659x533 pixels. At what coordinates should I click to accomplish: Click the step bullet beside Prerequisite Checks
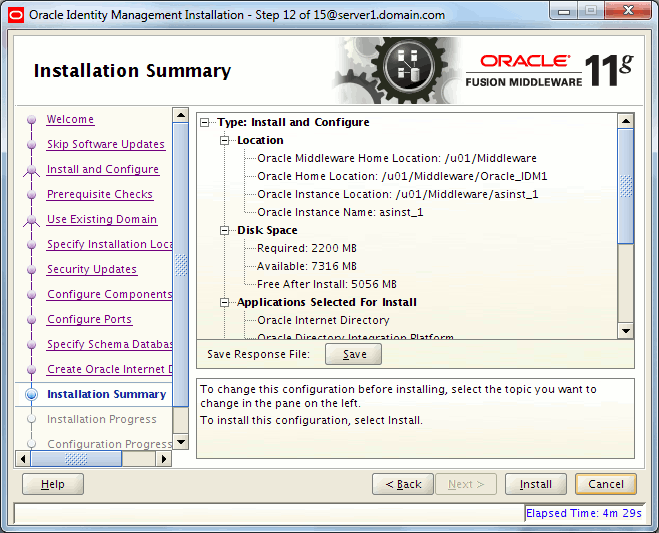[x=32, y=195]
